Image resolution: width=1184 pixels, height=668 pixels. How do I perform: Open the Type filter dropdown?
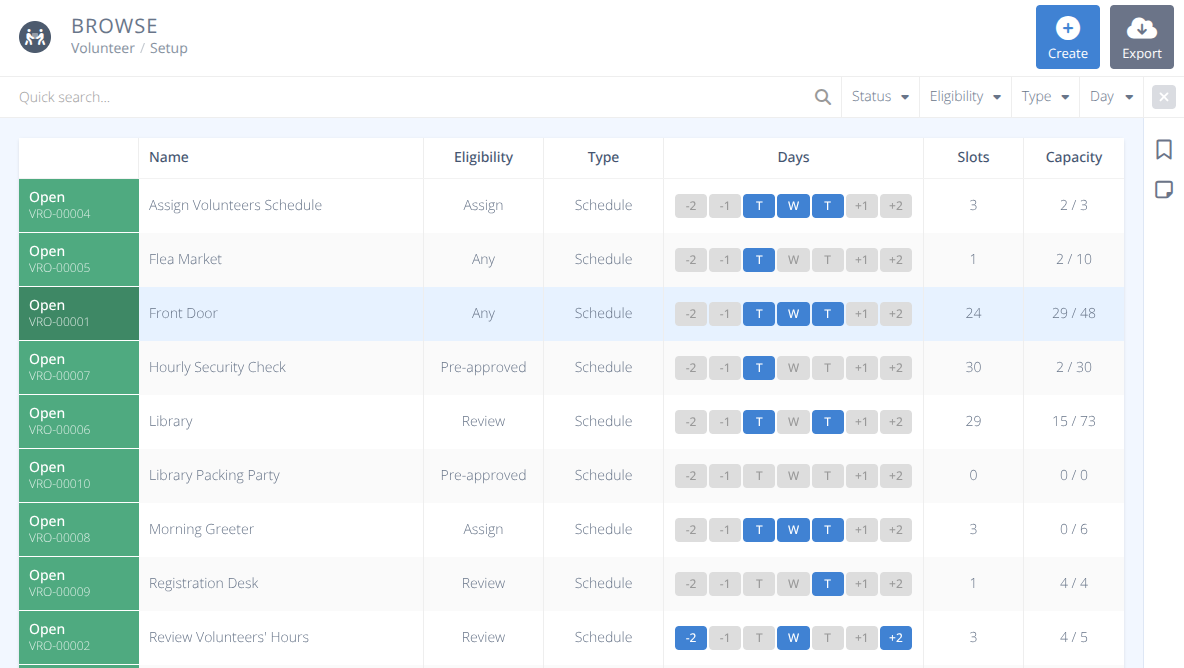(1045, 97)
